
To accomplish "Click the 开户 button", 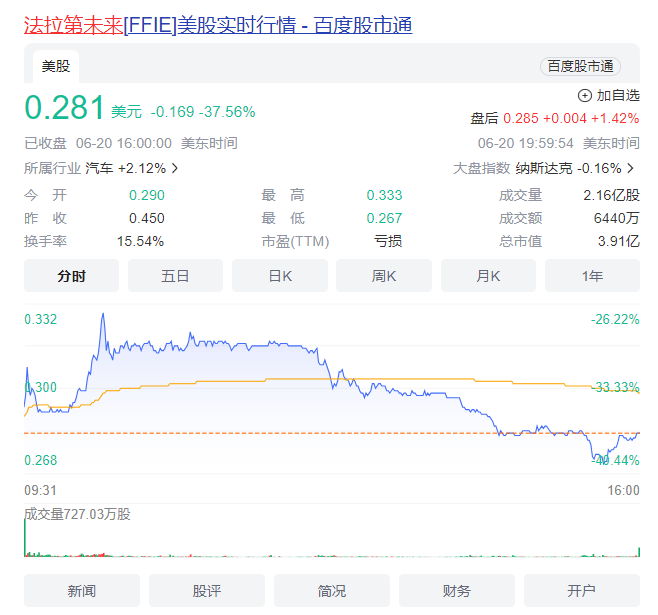I will 582,590.
